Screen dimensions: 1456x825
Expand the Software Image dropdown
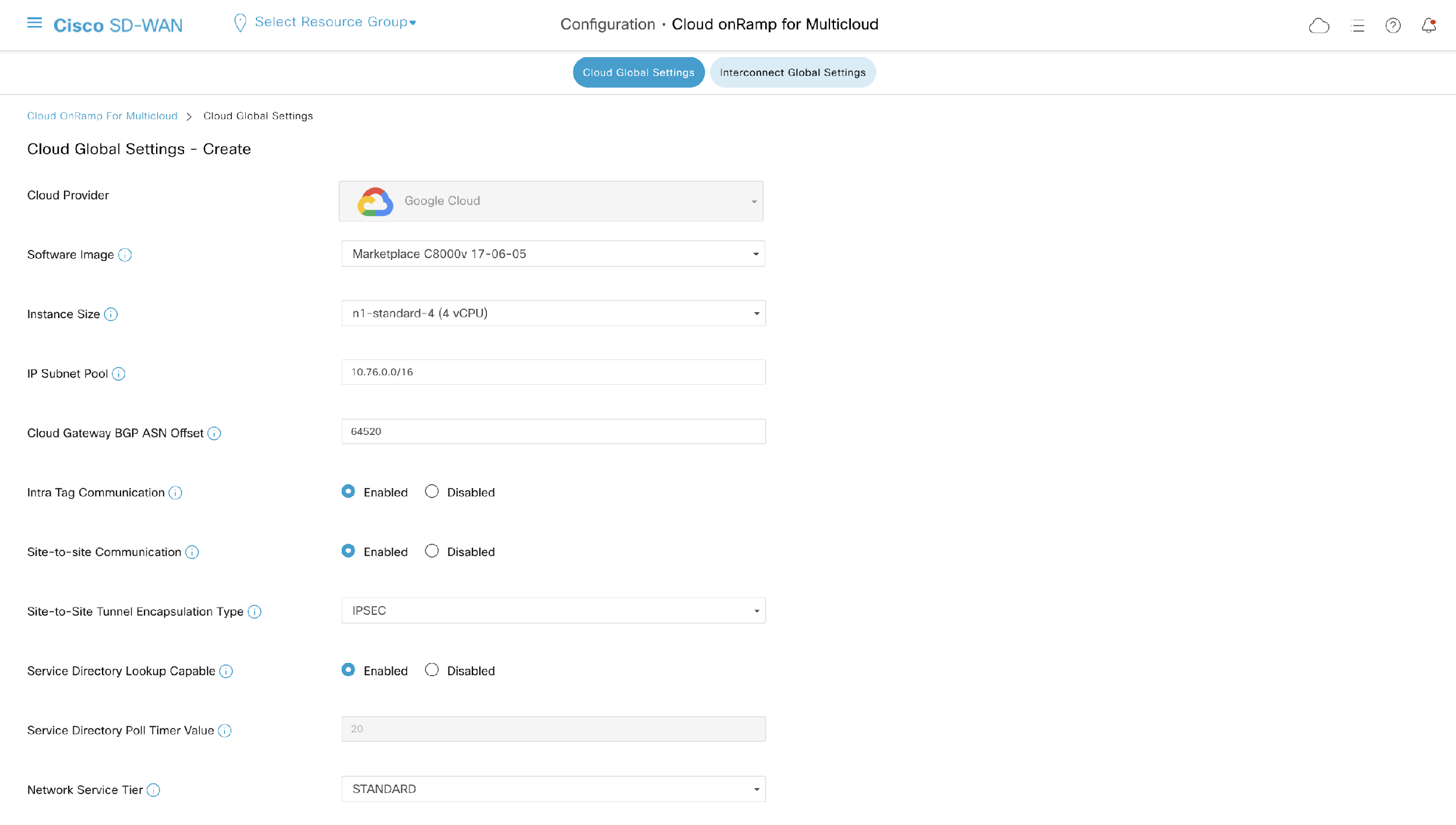553,254
